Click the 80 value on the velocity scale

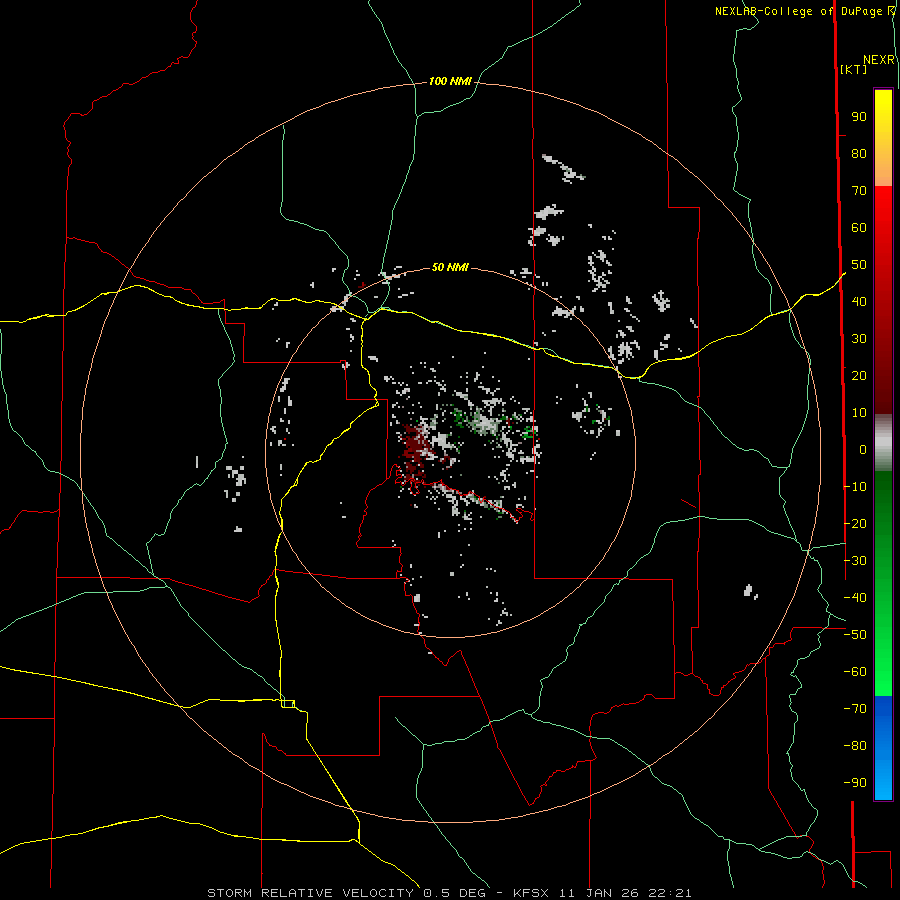859,154
